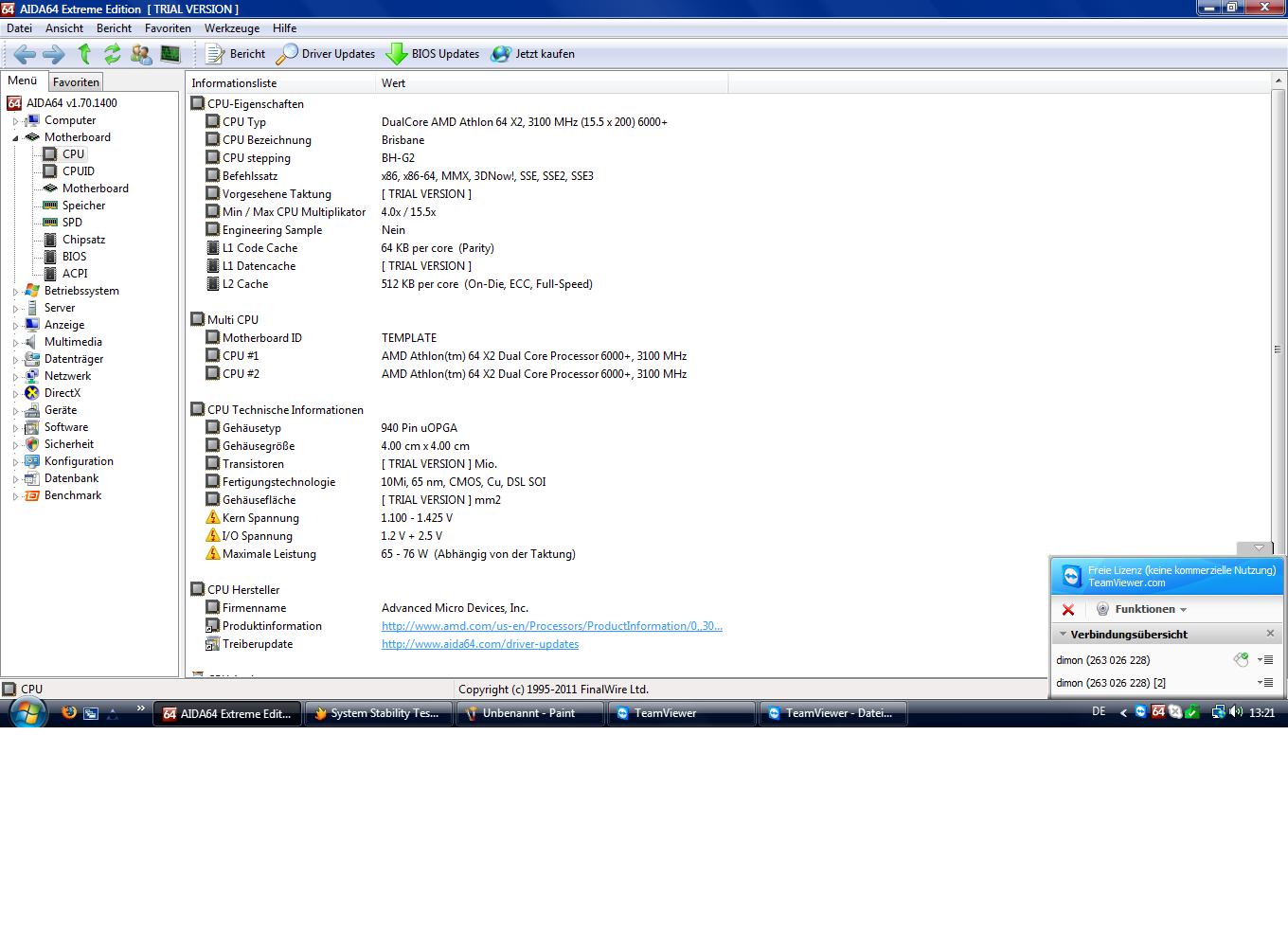
Task: Click the back navigation arrow icon
Action: pyautogui.click(x=25, y=54)
